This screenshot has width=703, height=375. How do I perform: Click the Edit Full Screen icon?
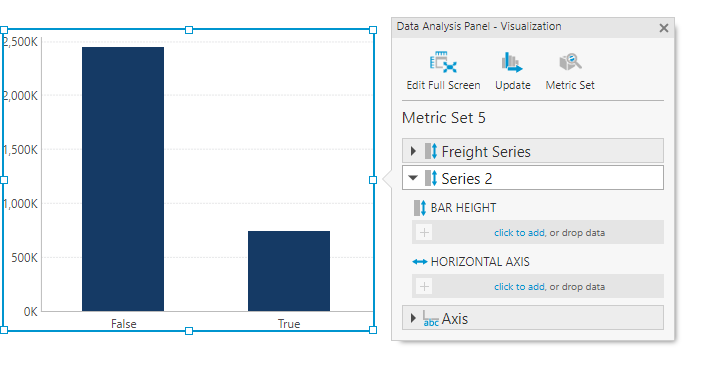(x=443, y=62)
